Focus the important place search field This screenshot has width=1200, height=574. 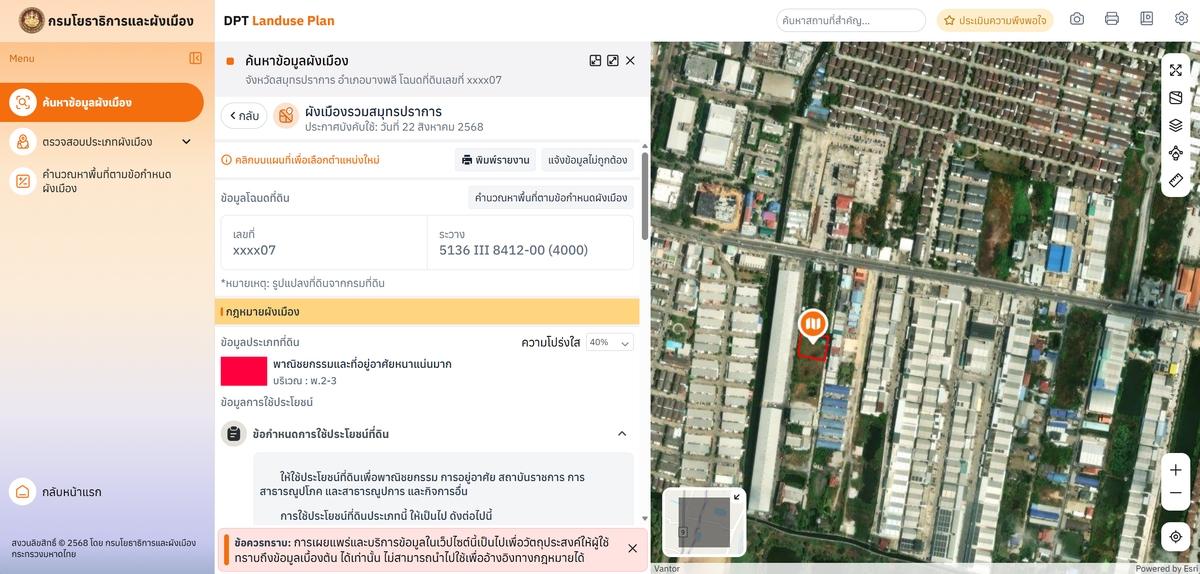851,20
